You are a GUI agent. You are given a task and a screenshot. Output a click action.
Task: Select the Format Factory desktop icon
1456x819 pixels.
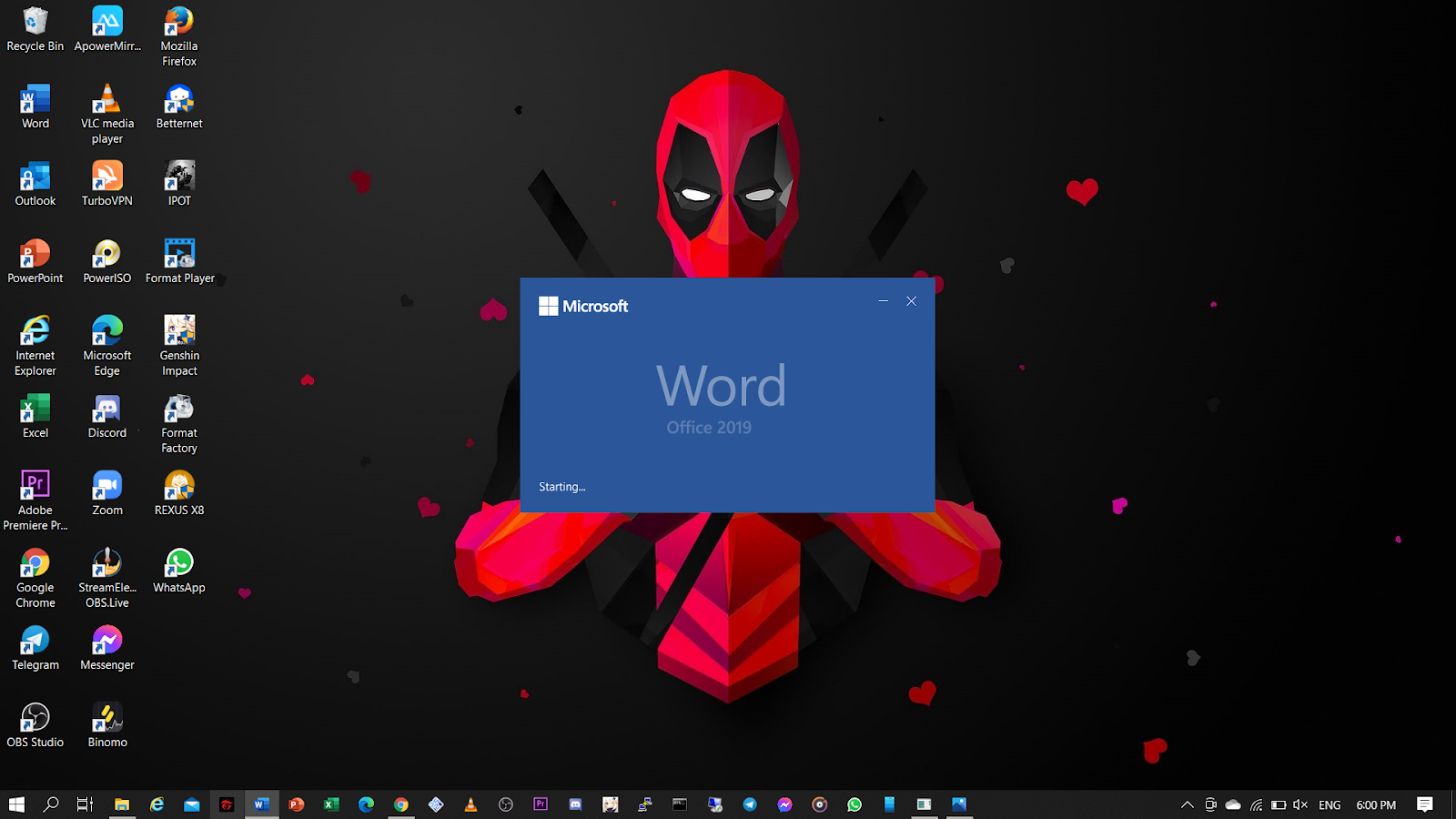[x=179, y=423]
